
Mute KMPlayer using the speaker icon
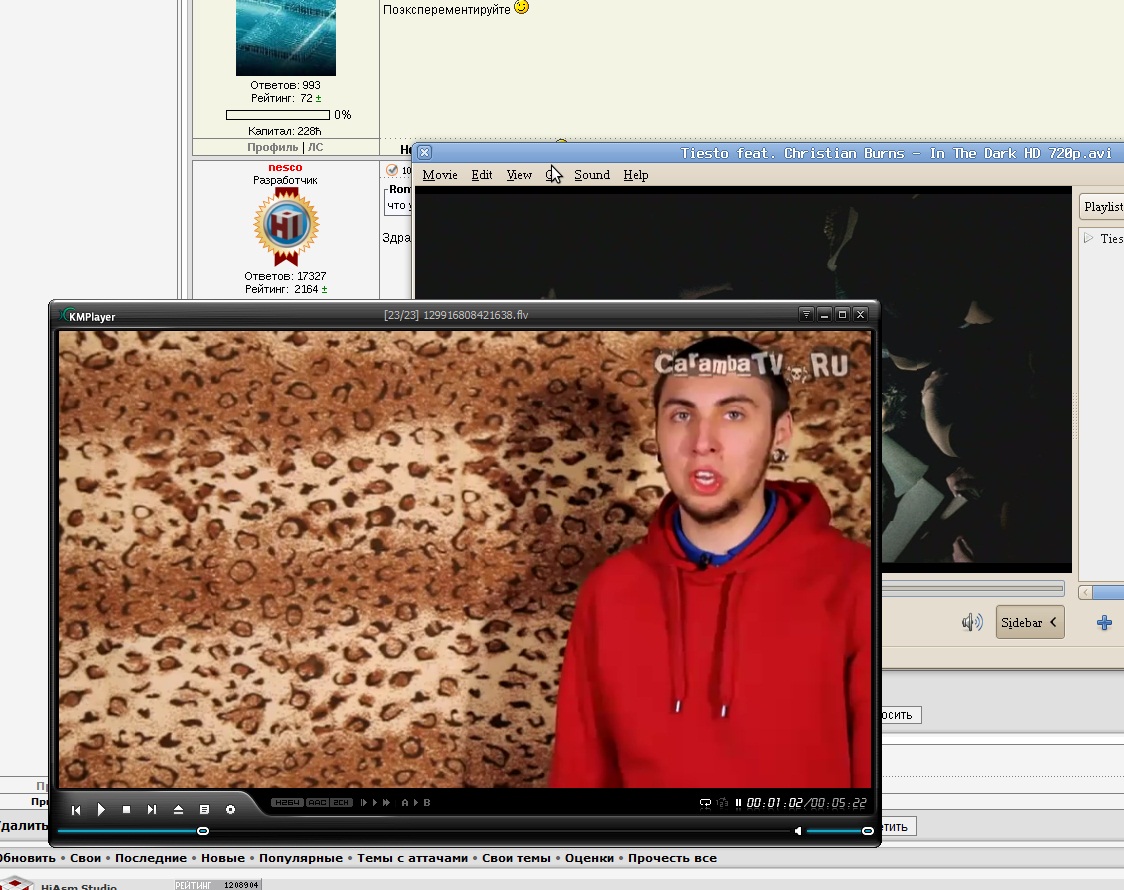pos(798,831)
